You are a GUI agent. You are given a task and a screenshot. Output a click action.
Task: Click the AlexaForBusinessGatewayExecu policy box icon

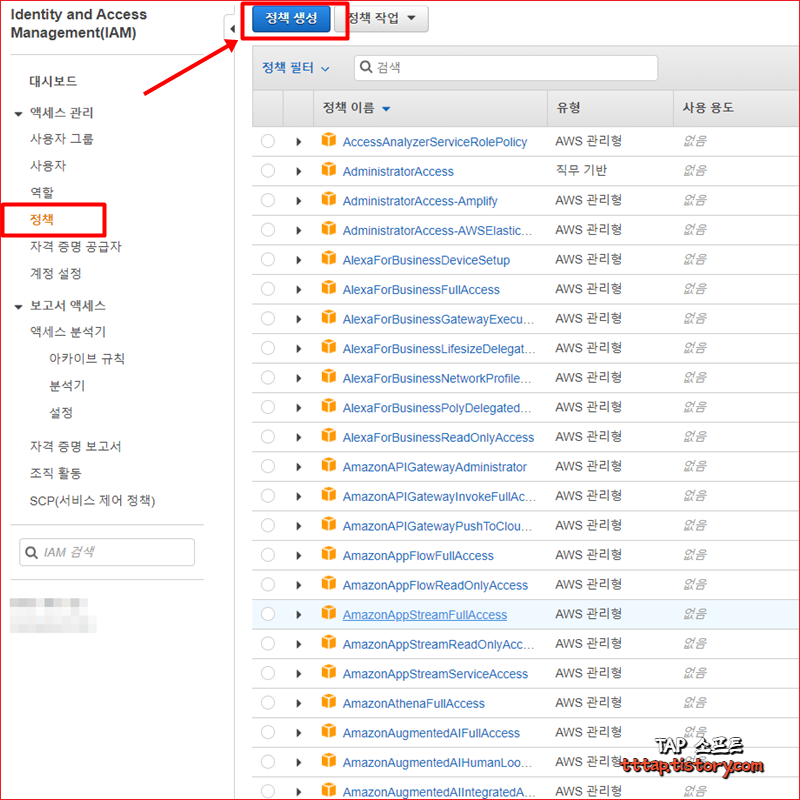pyautogui.click(x=329, y=317)
